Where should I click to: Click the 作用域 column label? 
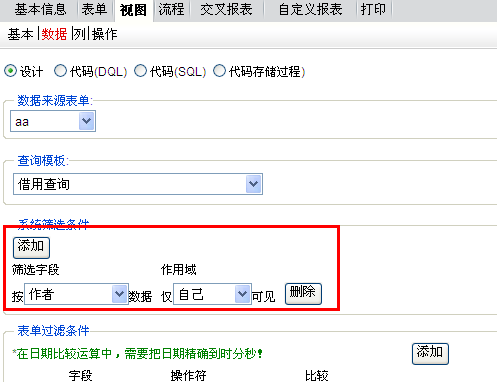[x=179, y=269]
